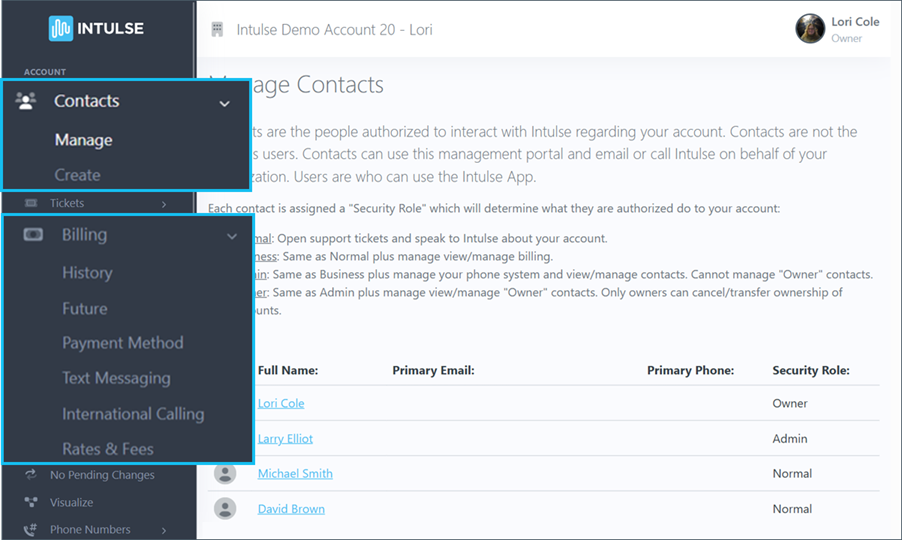Open Larry Elliot's contact link
This screenshot has height=540, width=902.
click(x=285, y=439)
